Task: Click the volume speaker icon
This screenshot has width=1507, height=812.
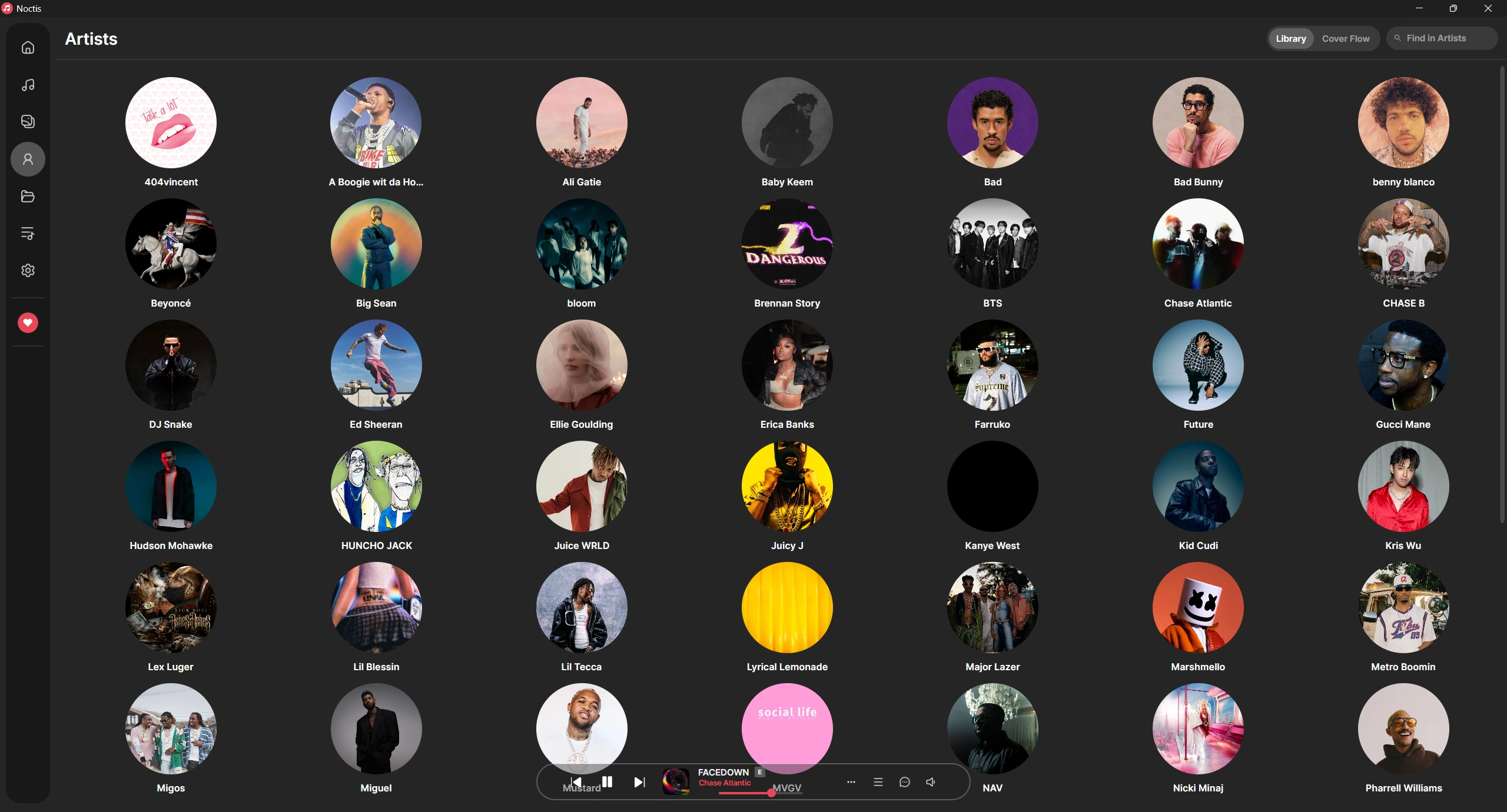Action: 931,782
